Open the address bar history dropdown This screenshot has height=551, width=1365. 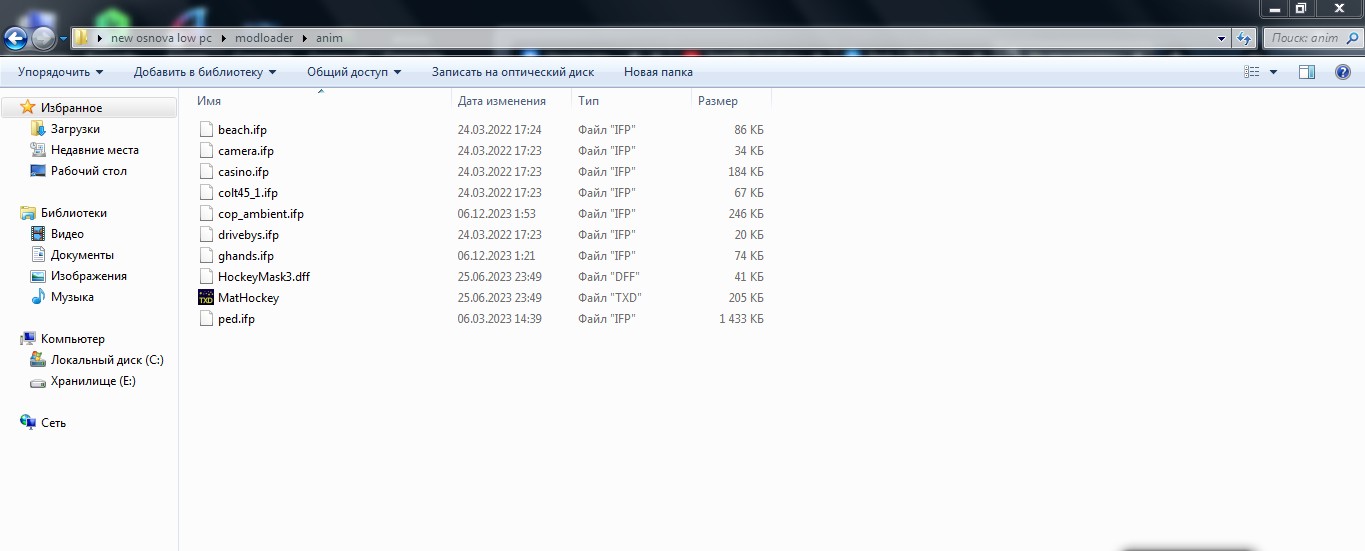click(1221, 39)
